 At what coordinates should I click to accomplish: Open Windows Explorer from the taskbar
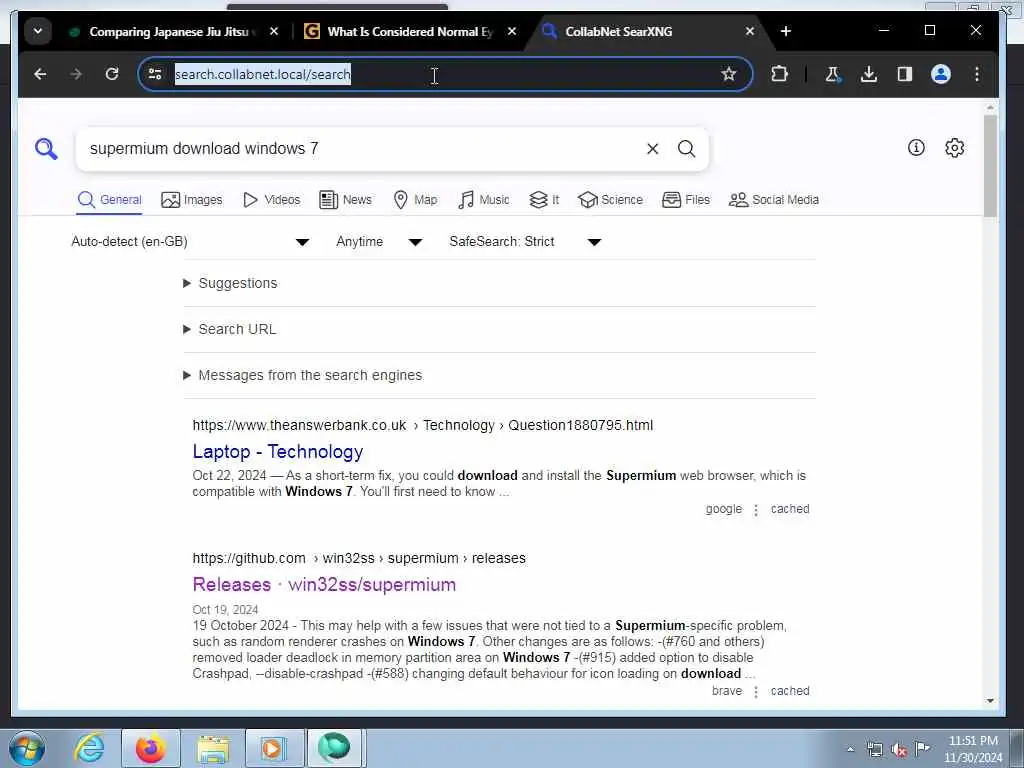[x=213, y=748]
